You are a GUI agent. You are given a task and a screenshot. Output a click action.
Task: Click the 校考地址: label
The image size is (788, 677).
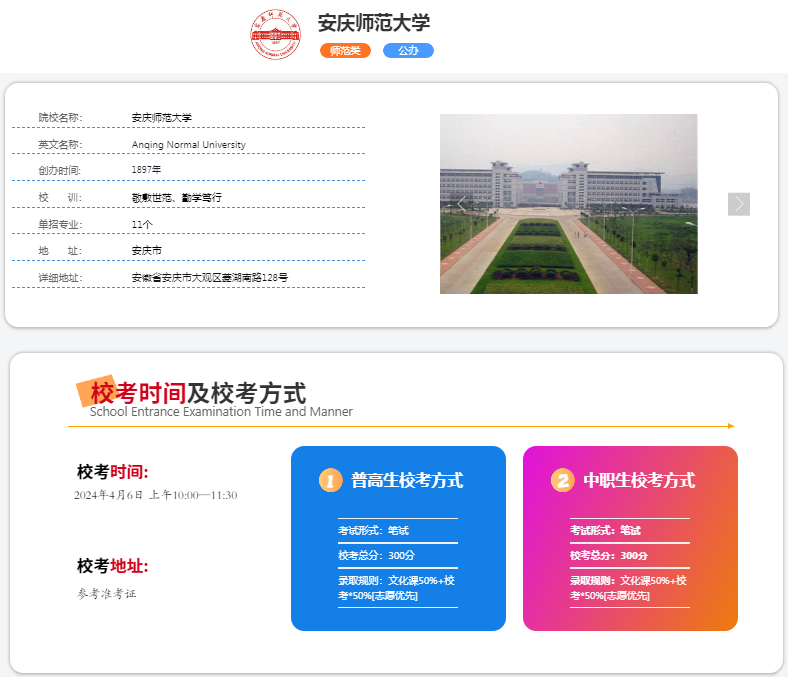point(113,566)
